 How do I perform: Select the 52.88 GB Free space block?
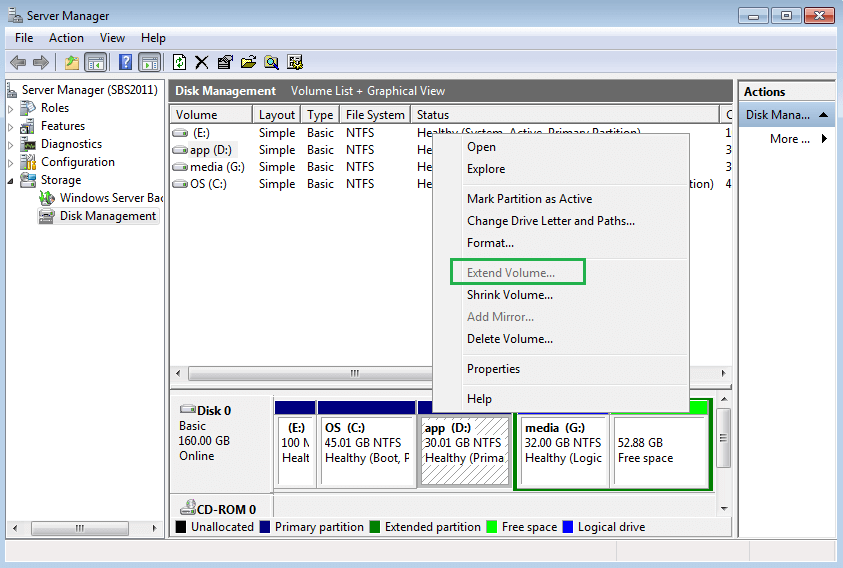(659, 450)
